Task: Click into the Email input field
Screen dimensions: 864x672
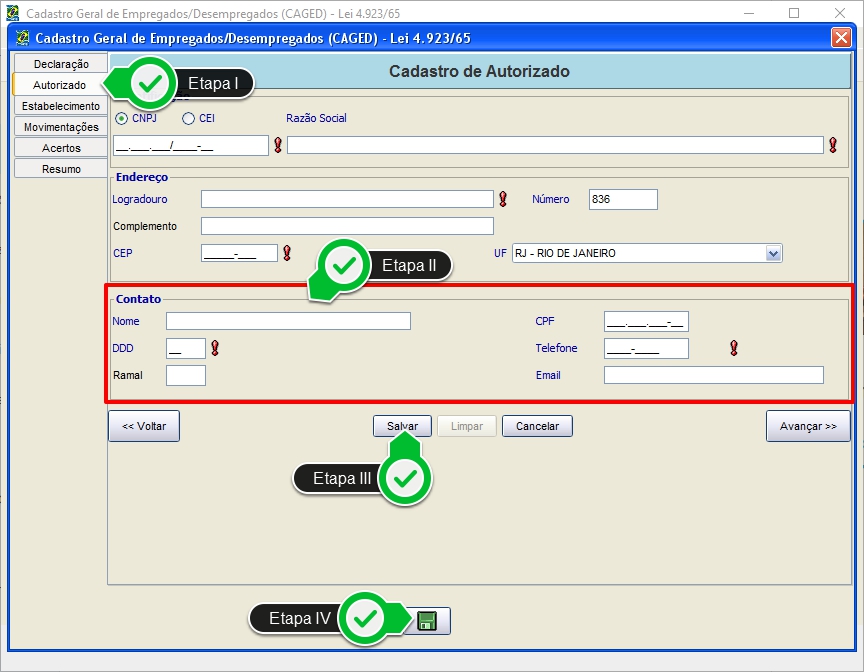Action: point(714,375)
